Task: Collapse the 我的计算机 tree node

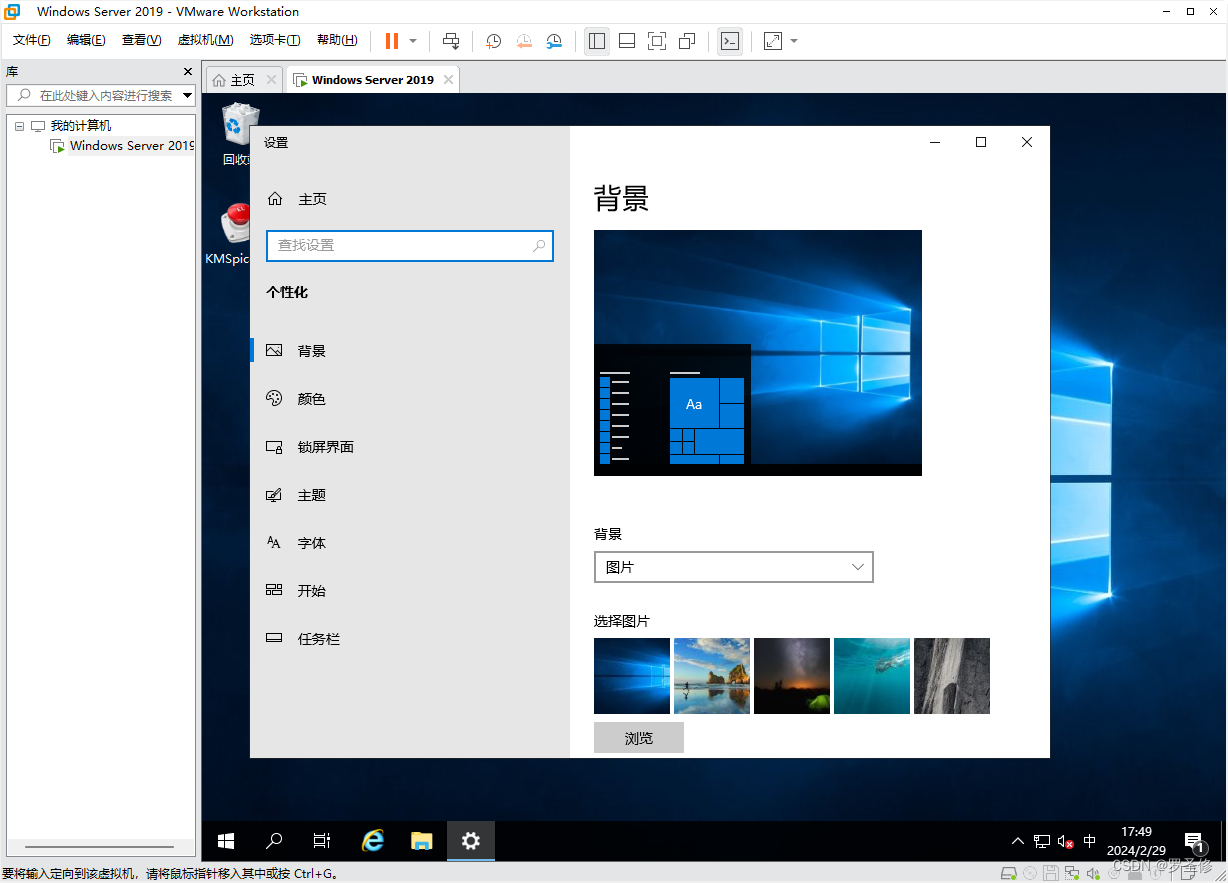Action: [19, 126]
